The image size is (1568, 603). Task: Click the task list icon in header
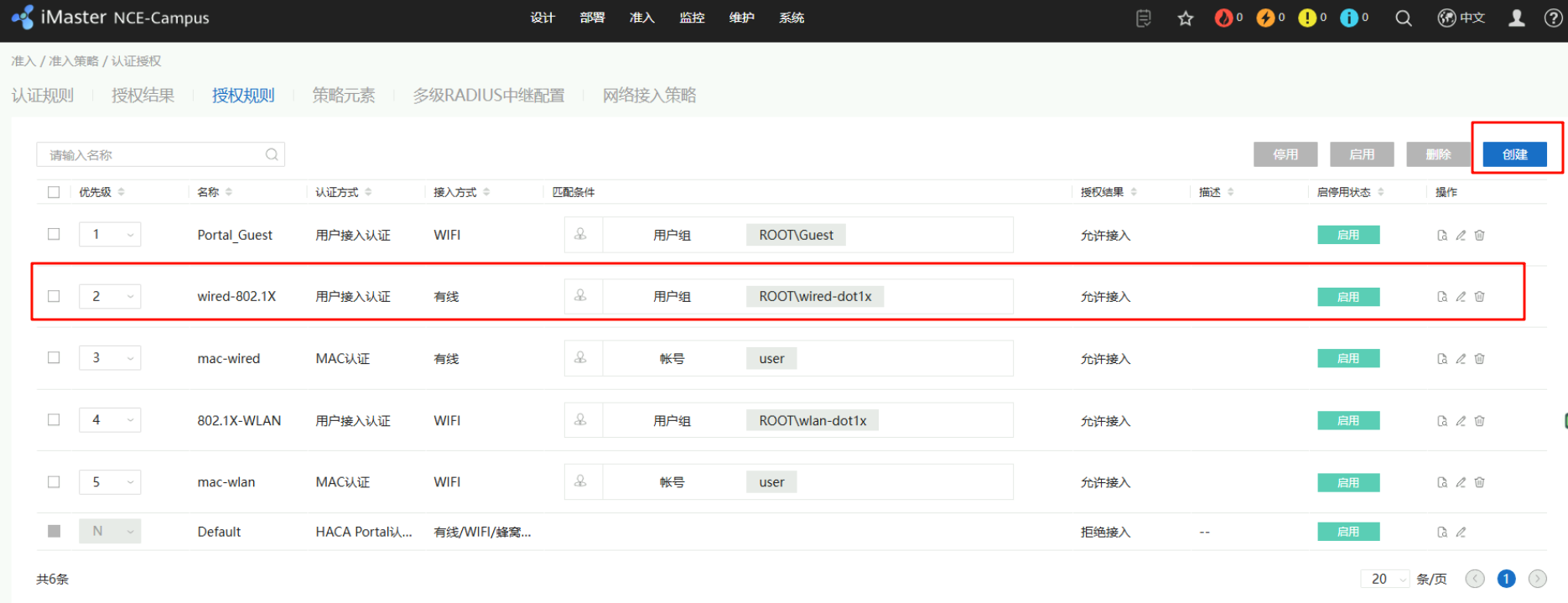click(x=1143, y=18)
